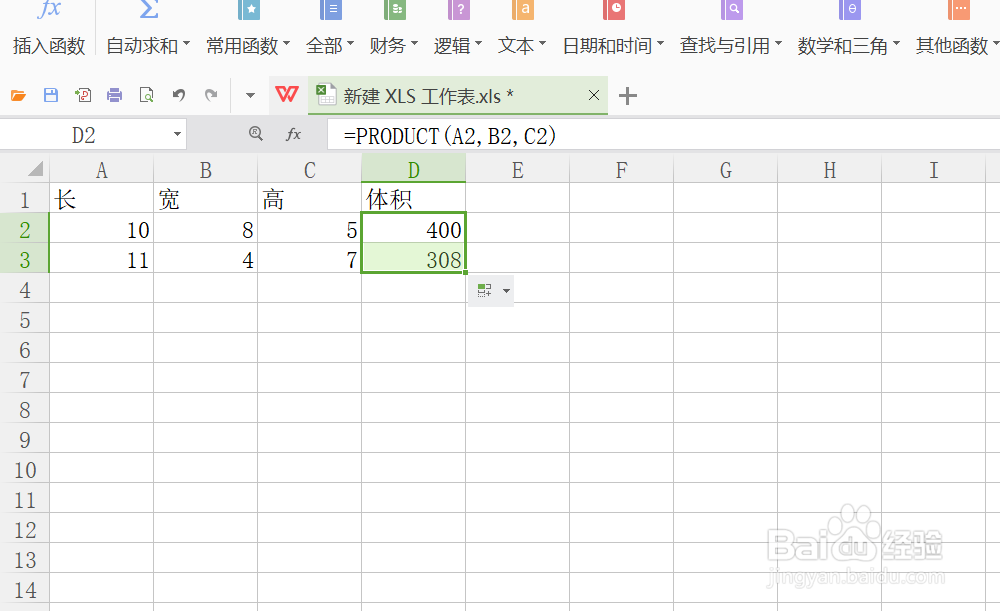The image size is (1000, 611).
Task: Redo the last undone action
Action: pyautogui.click(x=210, y=96)
